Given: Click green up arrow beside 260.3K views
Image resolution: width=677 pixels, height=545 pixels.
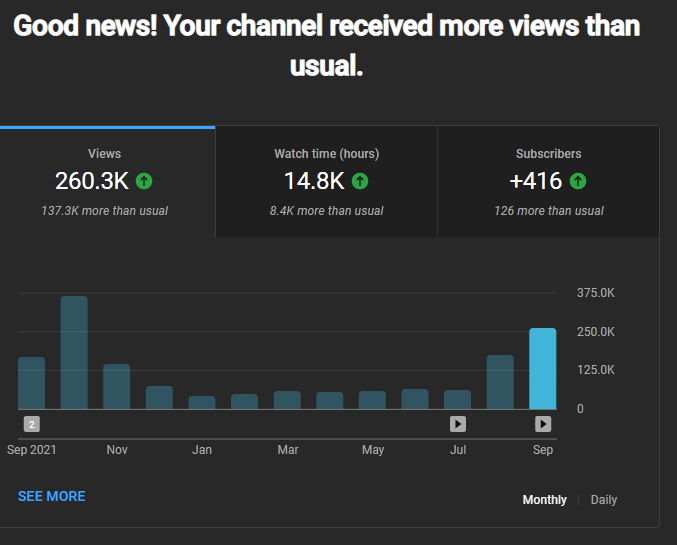Looking at the screenshot, I should tap(144, 181).
